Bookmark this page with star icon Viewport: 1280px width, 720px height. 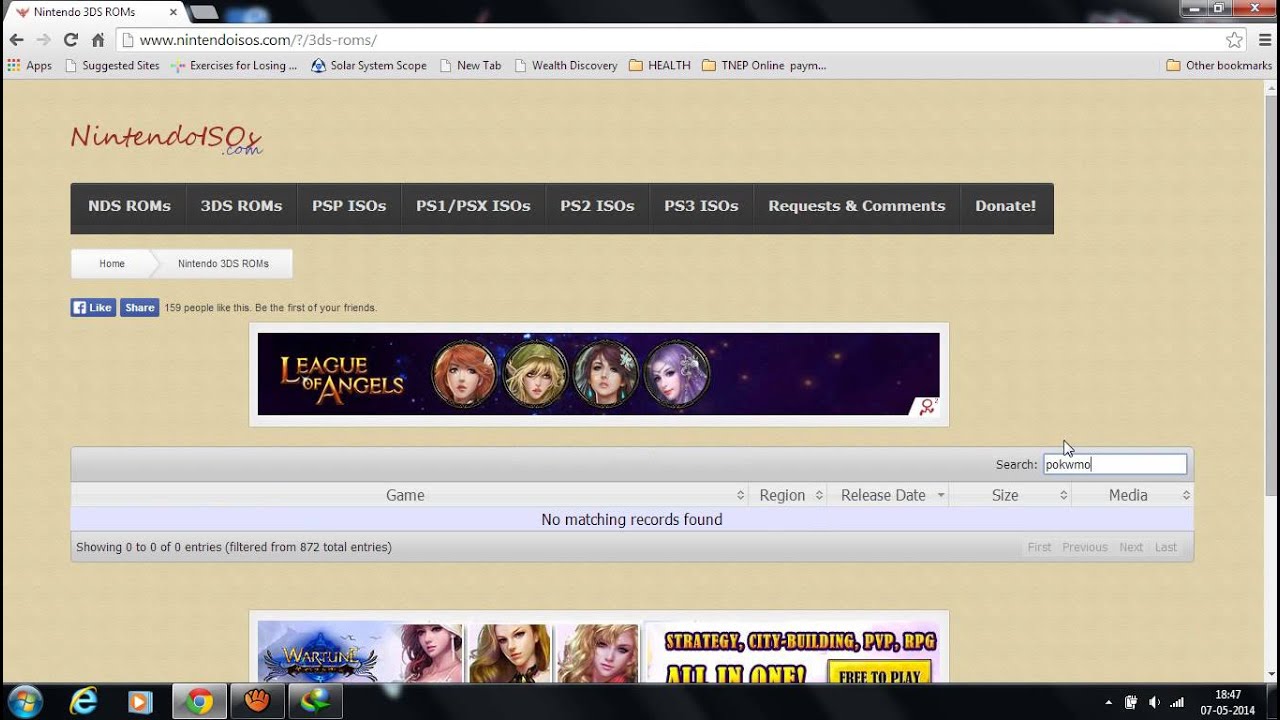tap(1234, 40)
